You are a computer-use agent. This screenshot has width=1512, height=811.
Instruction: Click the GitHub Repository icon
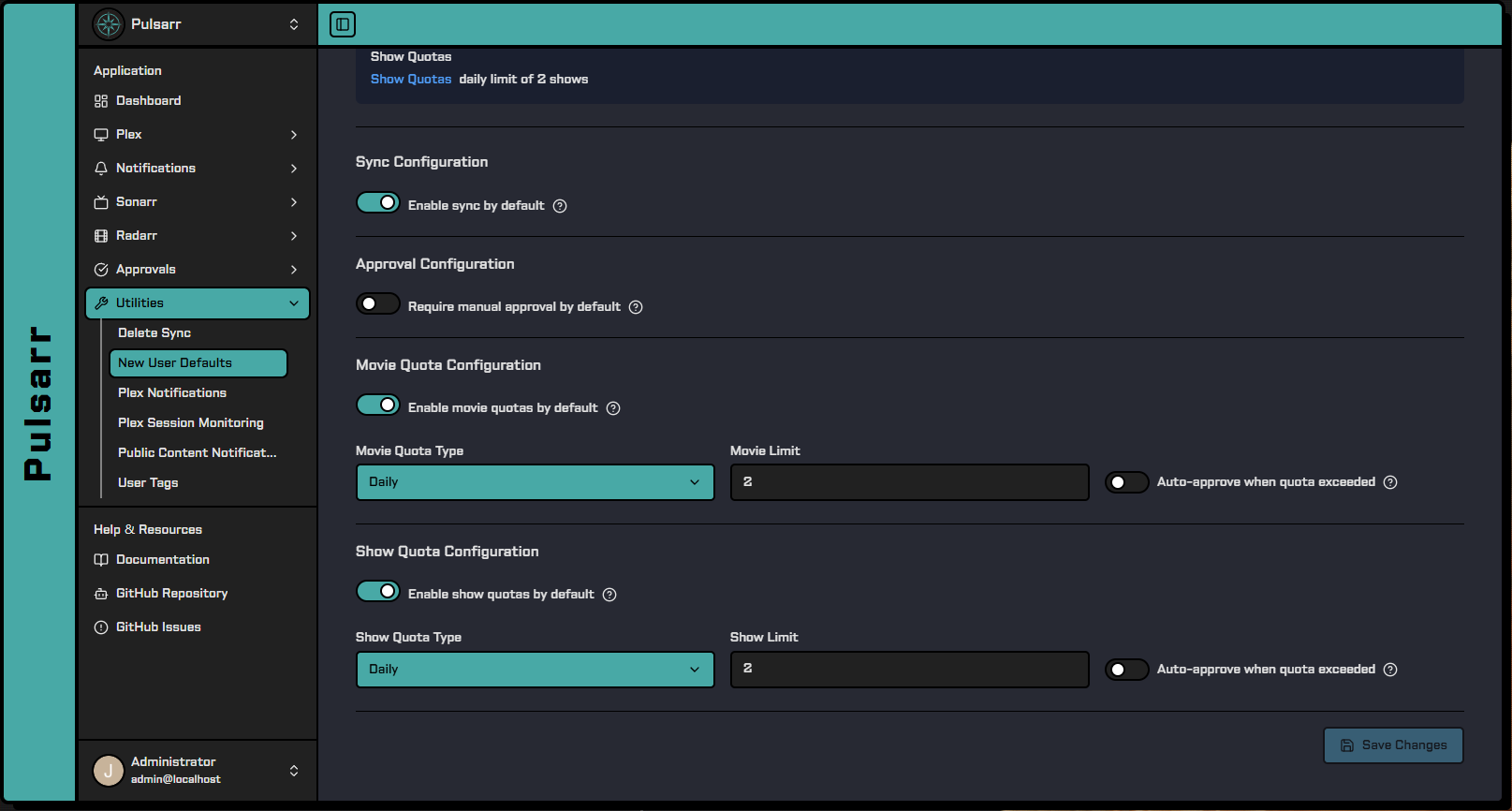tap(101, 594)
